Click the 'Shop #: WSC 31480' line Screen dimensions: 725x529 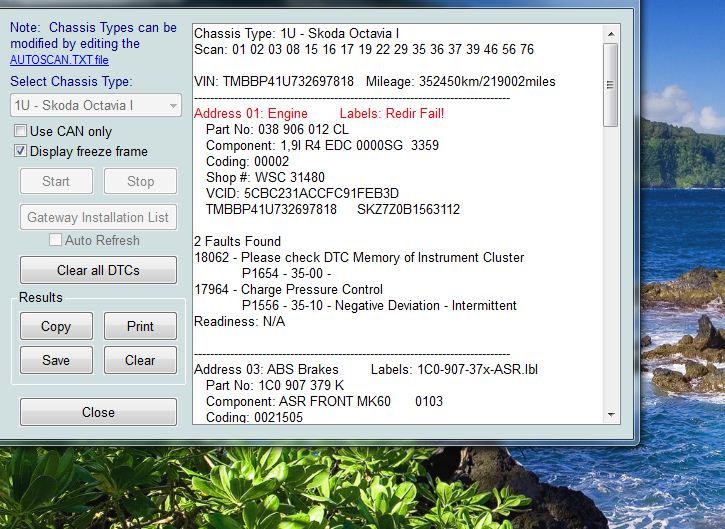[x=265, y=178]
